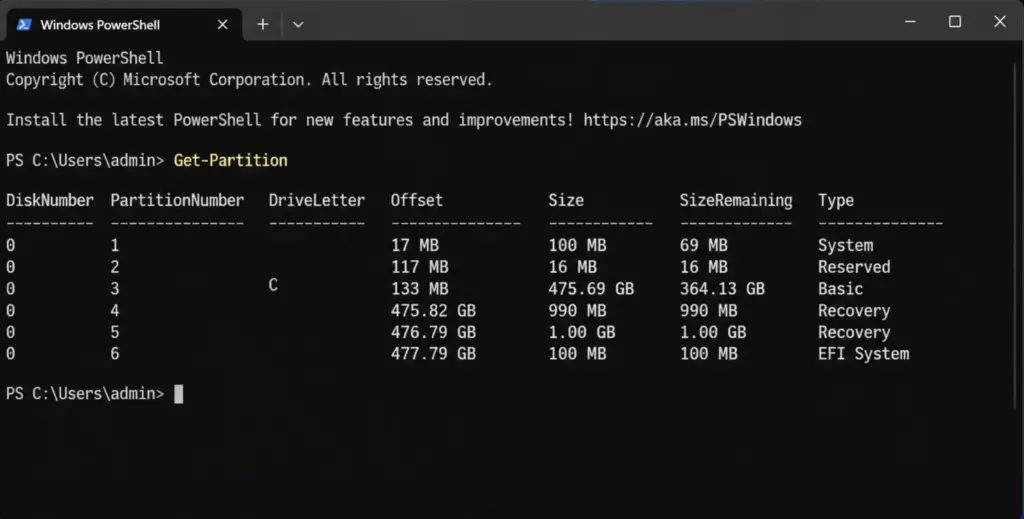The width and height of the screenshot is (1024, 519).
Task: Click the Get-Partition command text
Action: (231, 161)
